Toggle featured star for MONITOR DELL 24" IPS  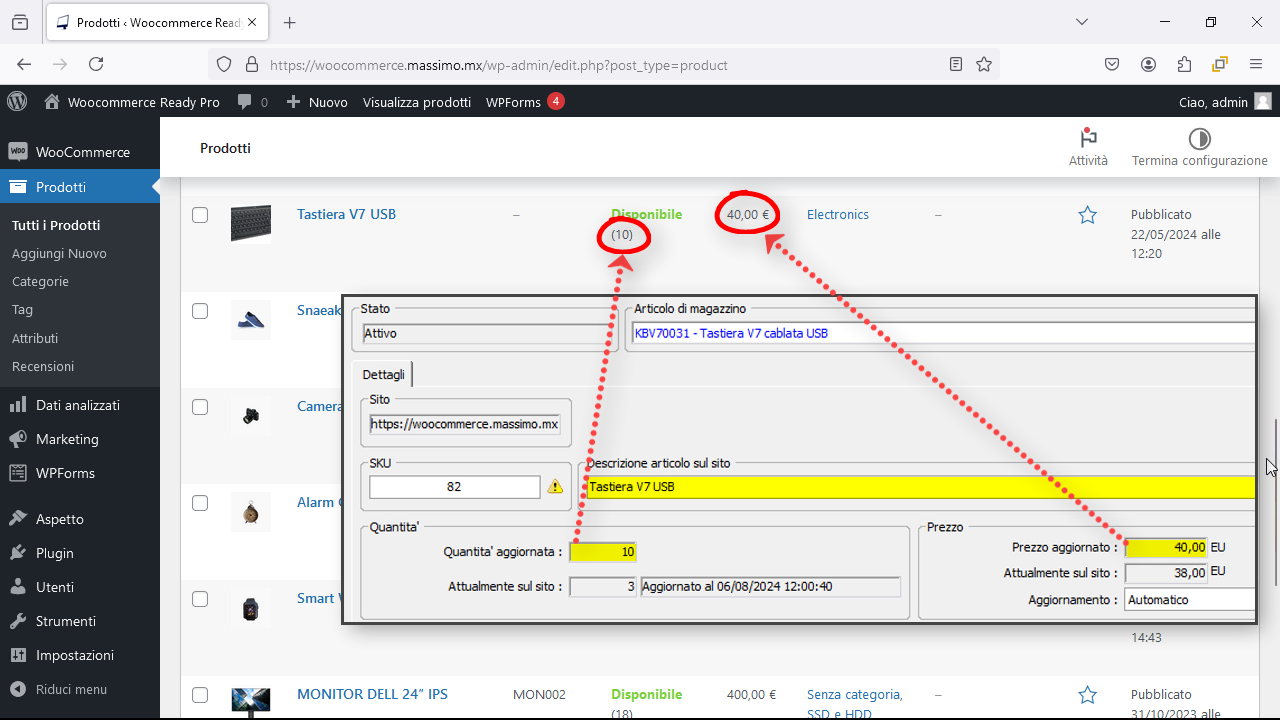pos(1088,695)
